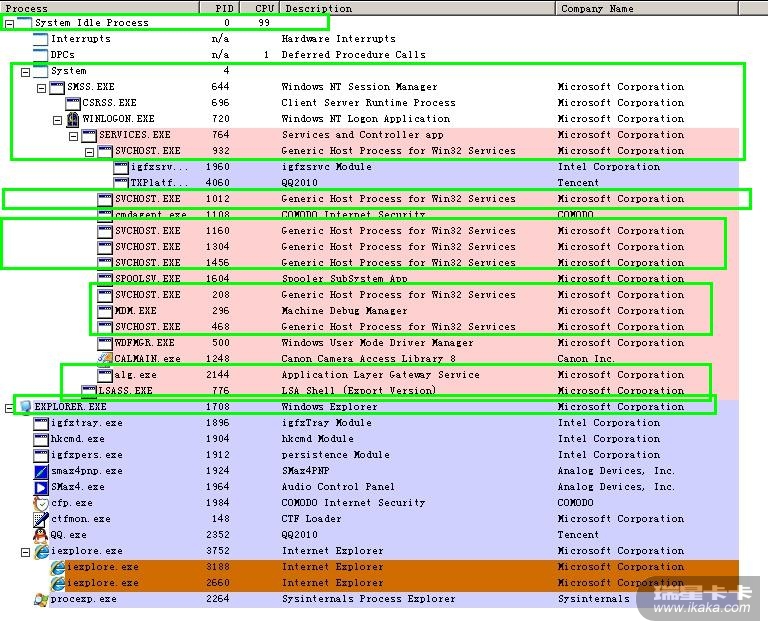768x628 pixels.
Task: Collapse the System process node
Action: [25, 72]
